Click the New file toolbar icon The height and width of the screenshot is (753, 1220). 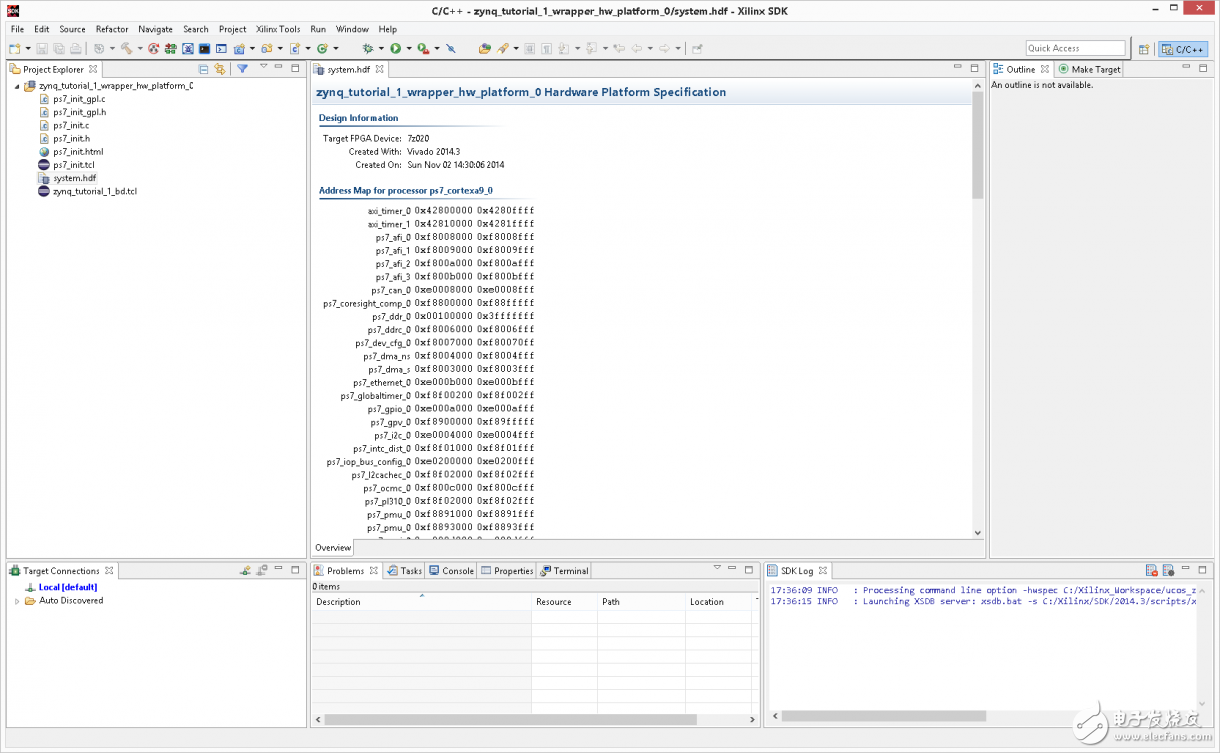[15, 48]
